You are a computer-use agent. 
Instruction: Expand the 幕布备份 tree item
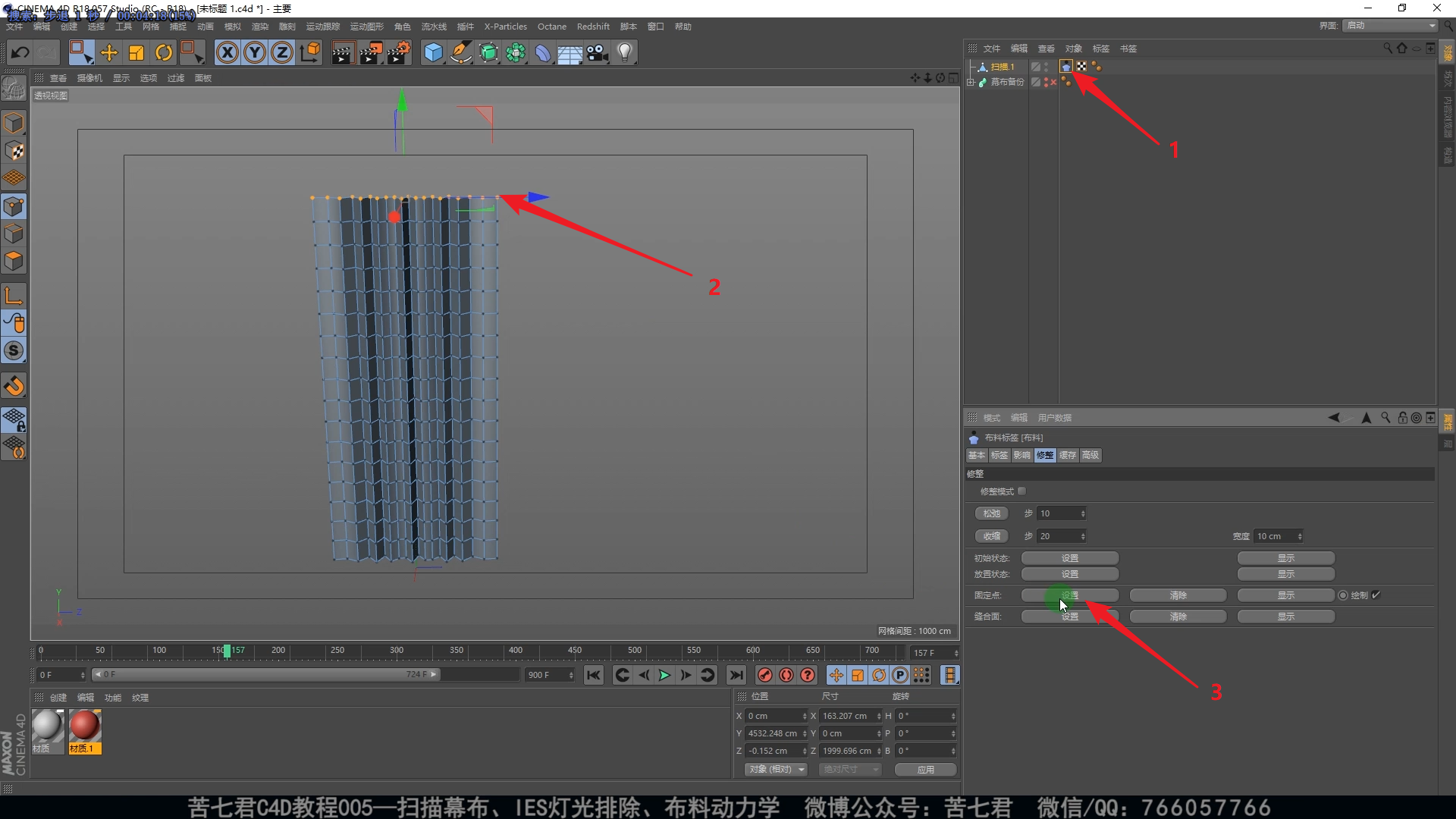[971, 82]
